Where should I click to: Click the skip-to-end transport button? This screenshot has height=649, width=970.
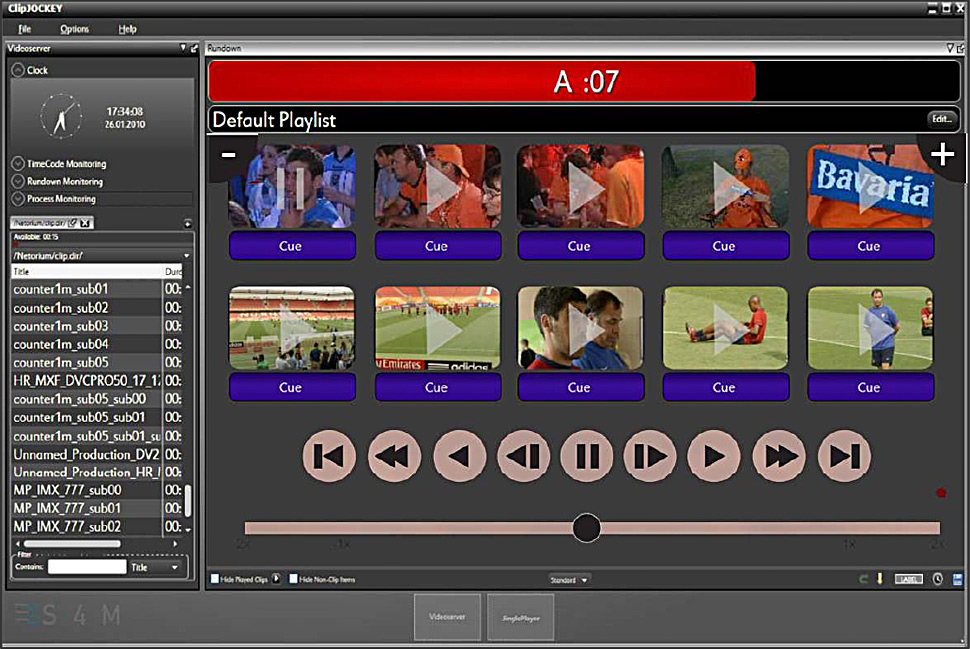coord(845,457)
